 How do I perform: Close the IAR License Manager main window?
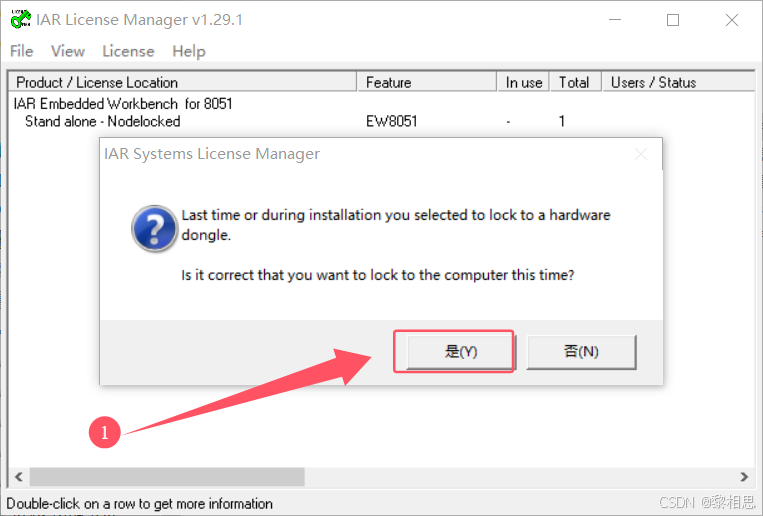(731, 20)
